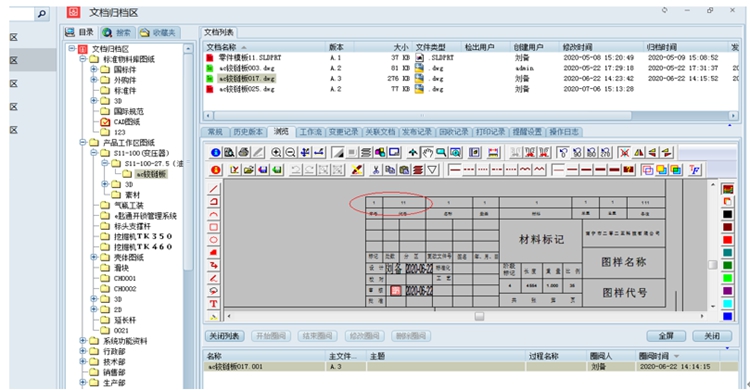Click the red X delete icon in top toolbar
This screenshot has width=750, height=390.
coord(624,153)
